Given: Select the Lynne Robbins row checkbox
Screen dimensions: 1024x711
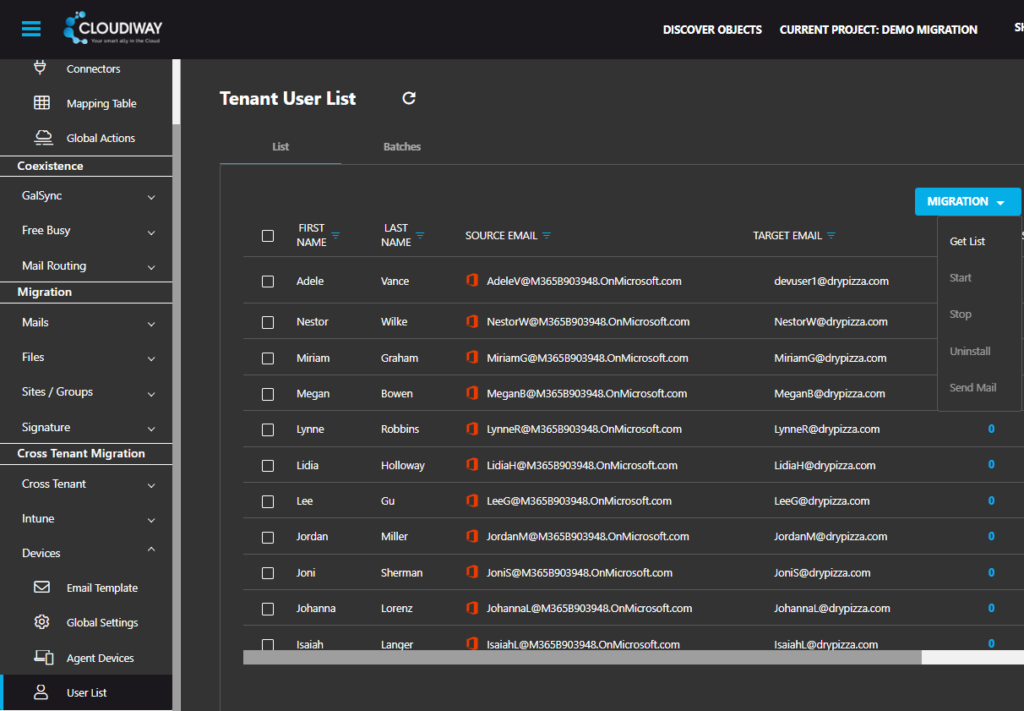Looking at the screenshot, I should click(x=268, y=430).
